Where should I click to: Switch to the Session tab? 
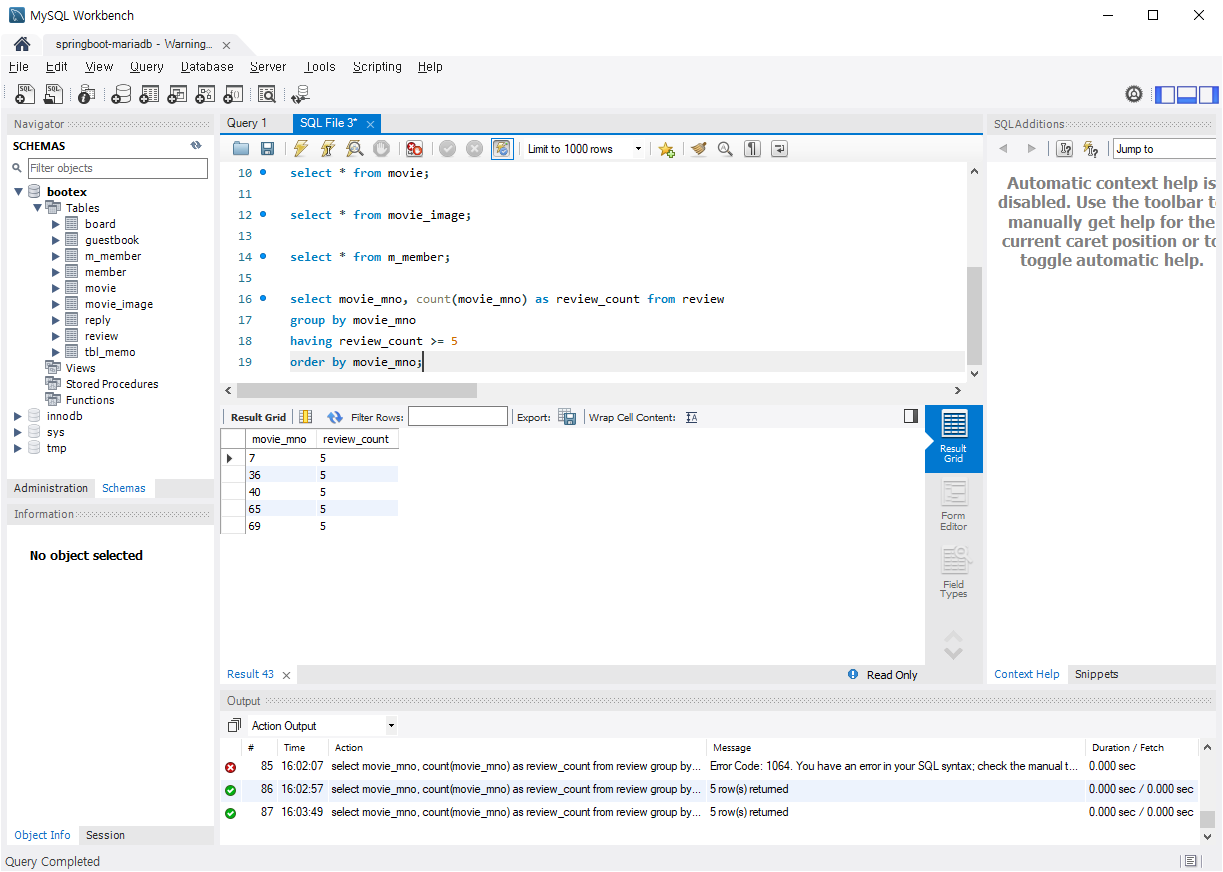[105, 835]
